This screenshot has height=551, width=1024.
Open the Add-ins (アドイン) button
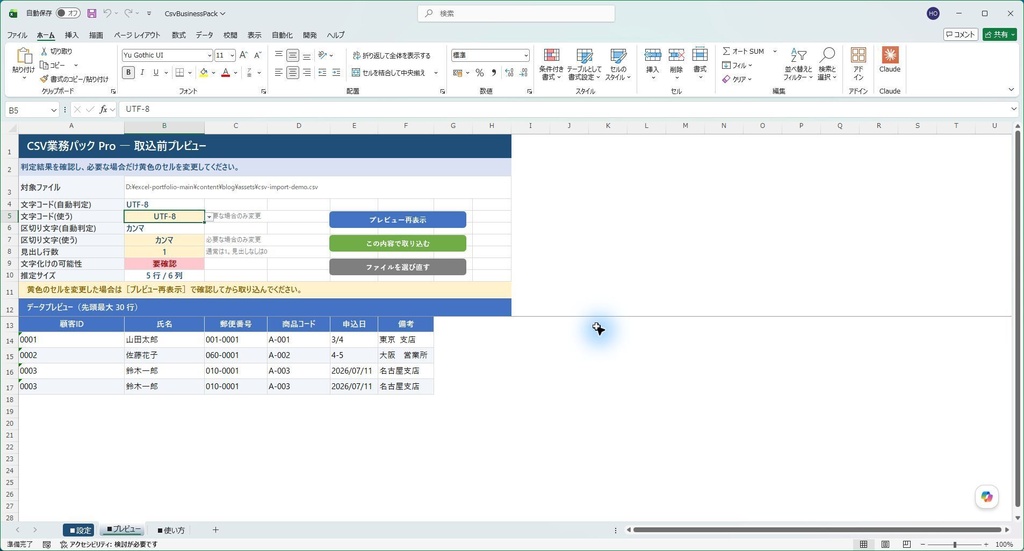(x=858, y=64)
